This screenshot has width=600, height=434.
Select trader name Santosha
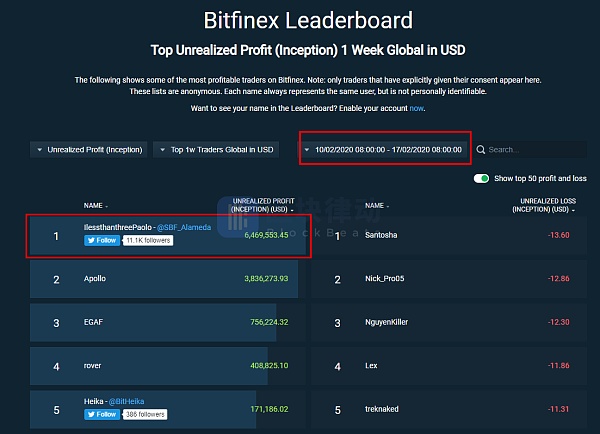[381, 235]
